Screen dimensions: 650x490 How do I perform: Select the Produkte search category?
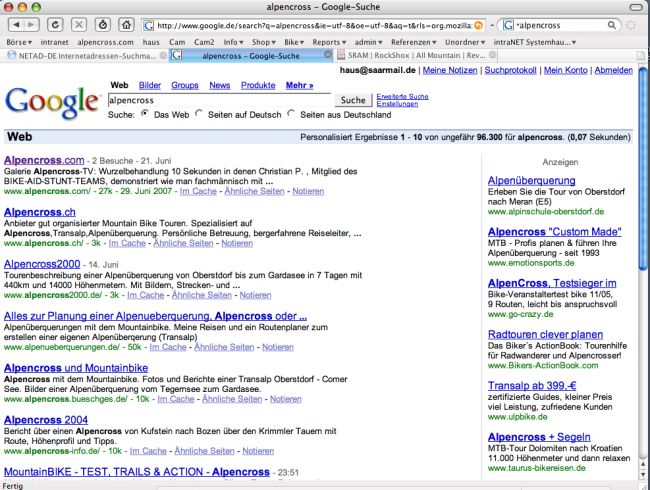(x=258, y=85)
